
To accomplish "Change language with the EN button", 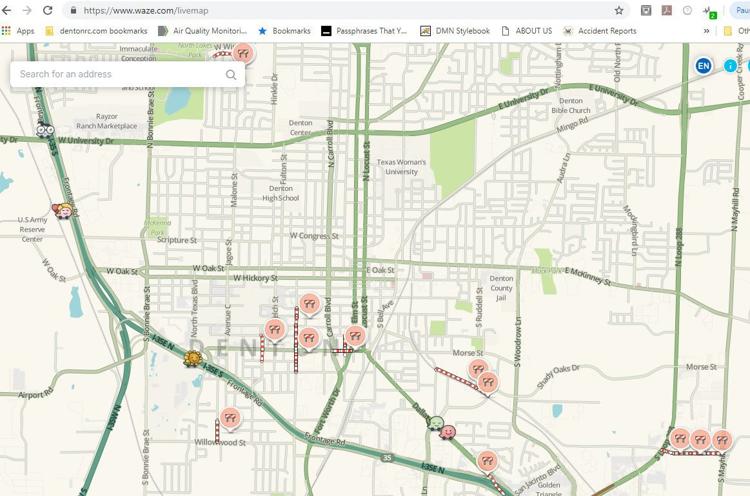I will 703,66.
